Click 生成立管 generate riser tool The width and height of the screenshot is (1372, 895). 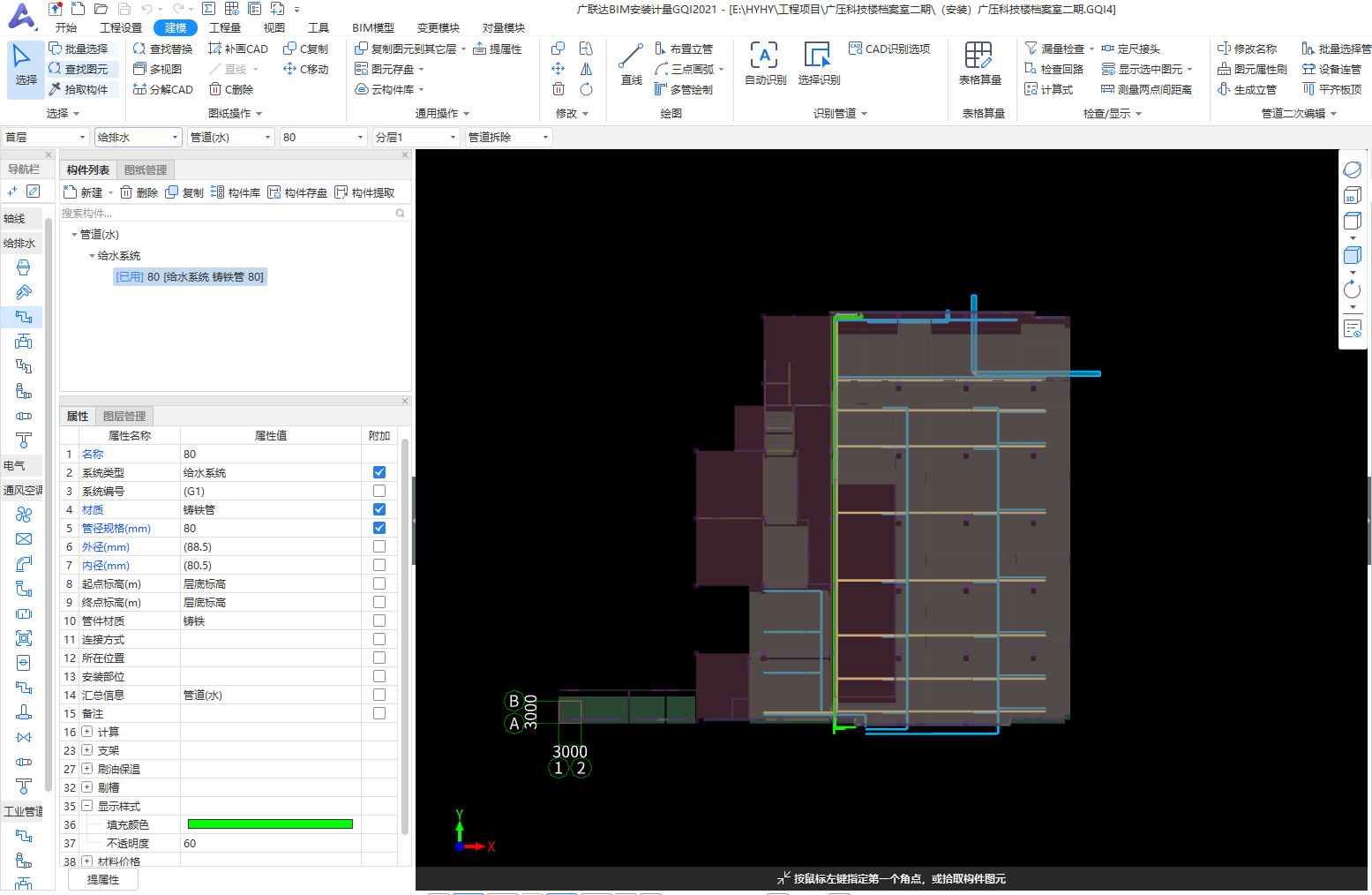point(1247,89)
